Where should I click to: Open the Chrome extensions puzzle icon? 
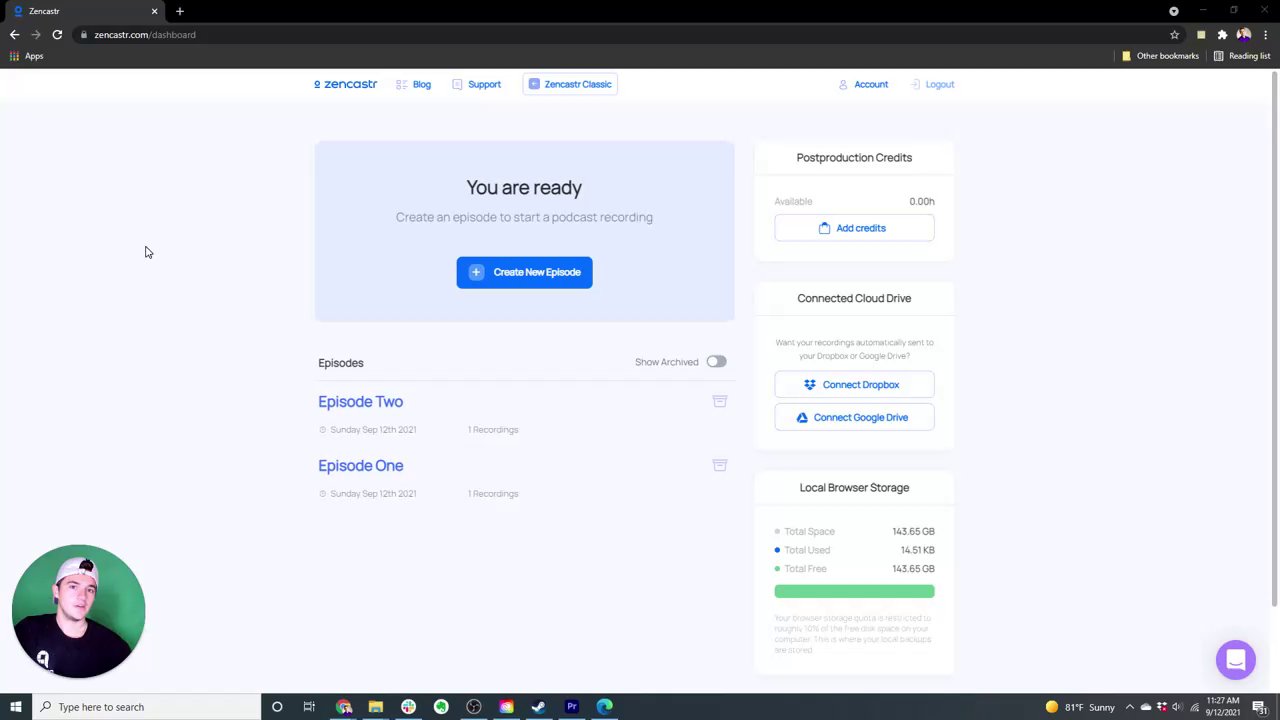(x=1222, y=34)
